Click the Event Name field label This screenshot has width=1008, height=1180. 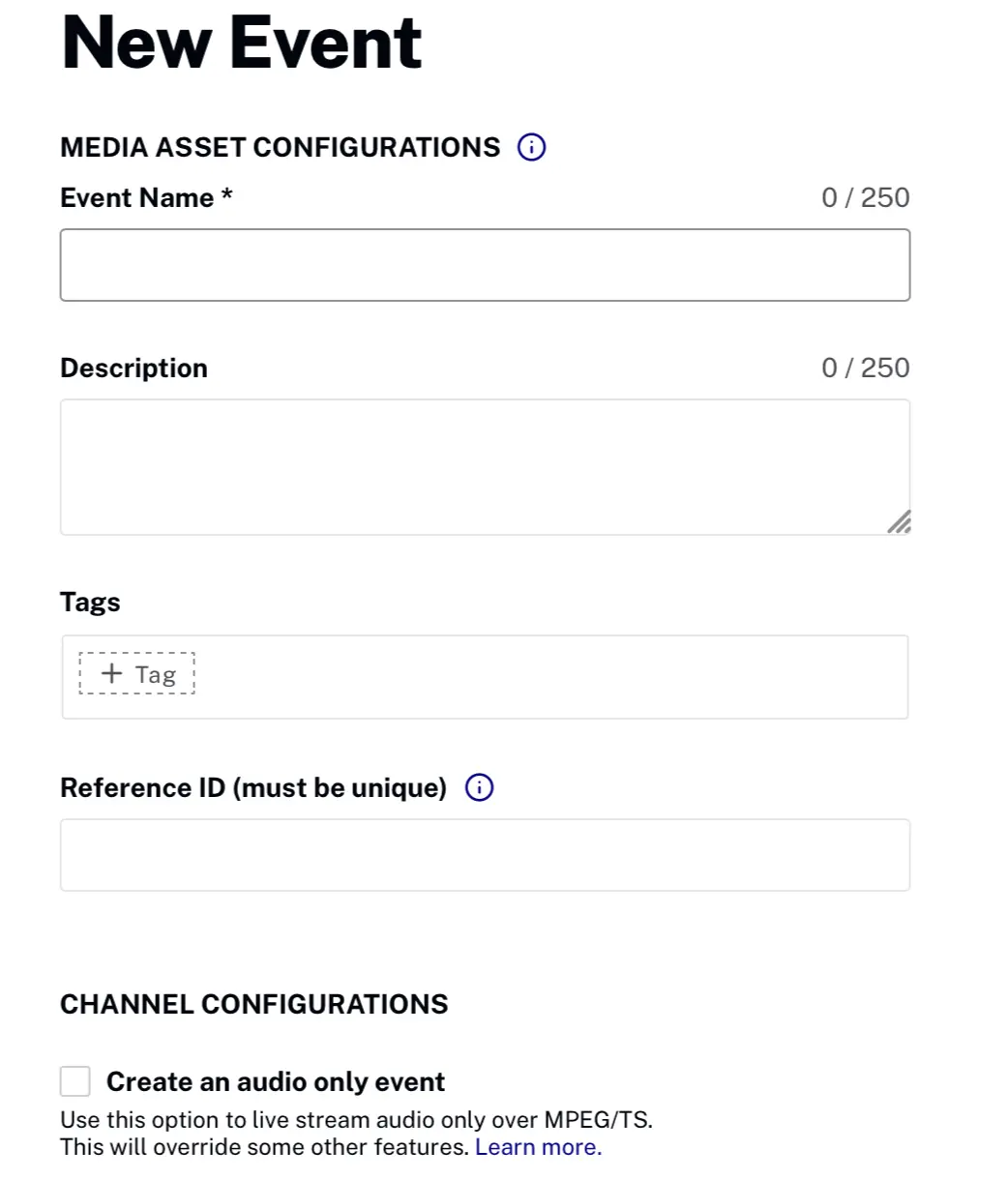click(146, 197)
